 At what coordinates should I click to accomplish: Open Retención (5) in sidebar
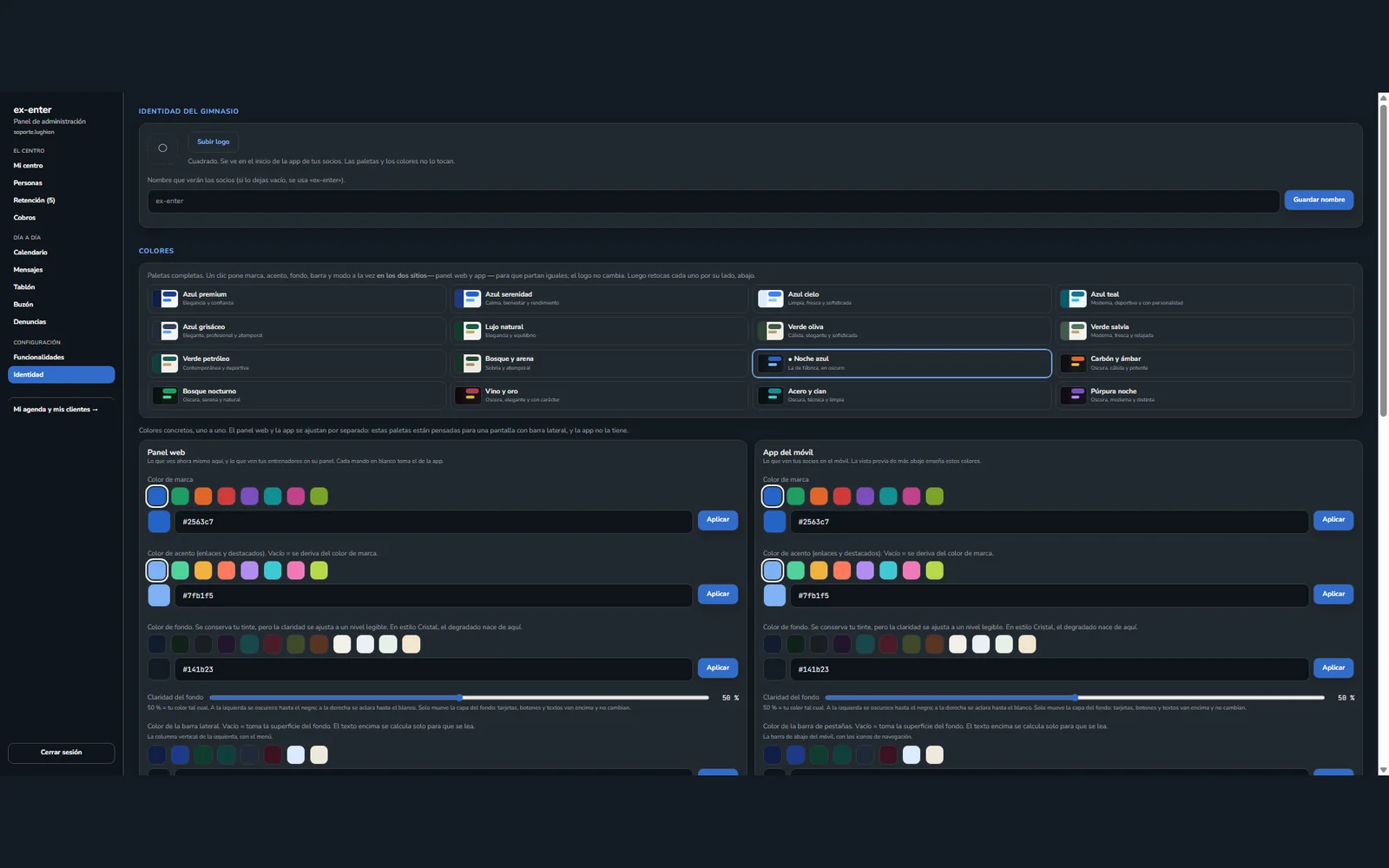61,201
